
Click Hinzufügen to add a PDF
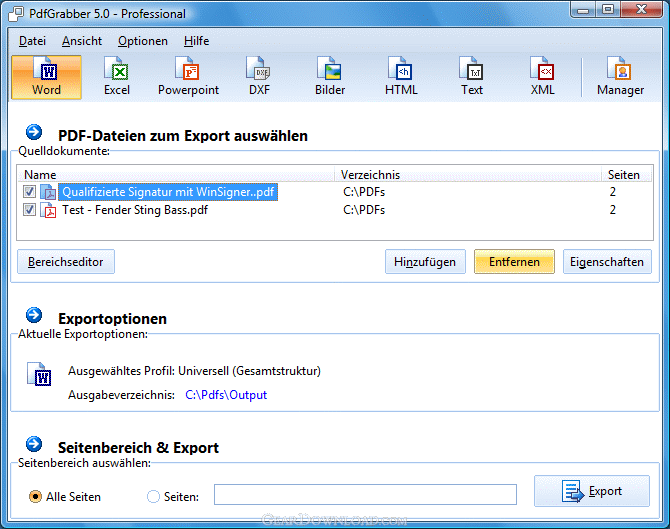coord(425,262)
